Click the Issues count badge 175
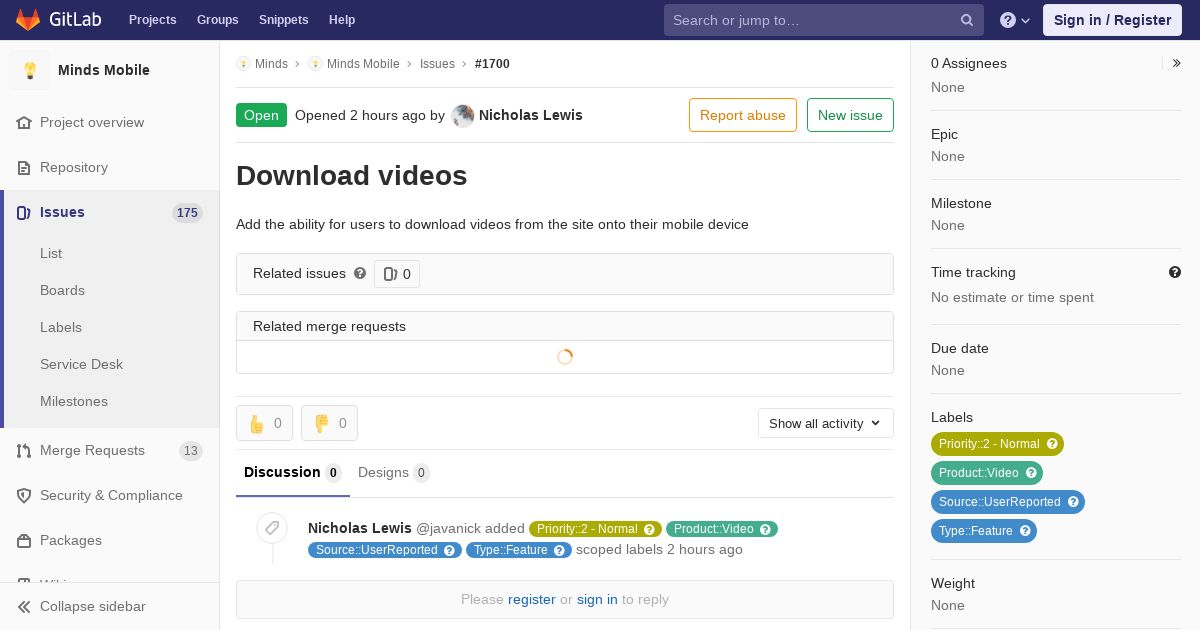The image size is (1200, 630). coord(187,213)
